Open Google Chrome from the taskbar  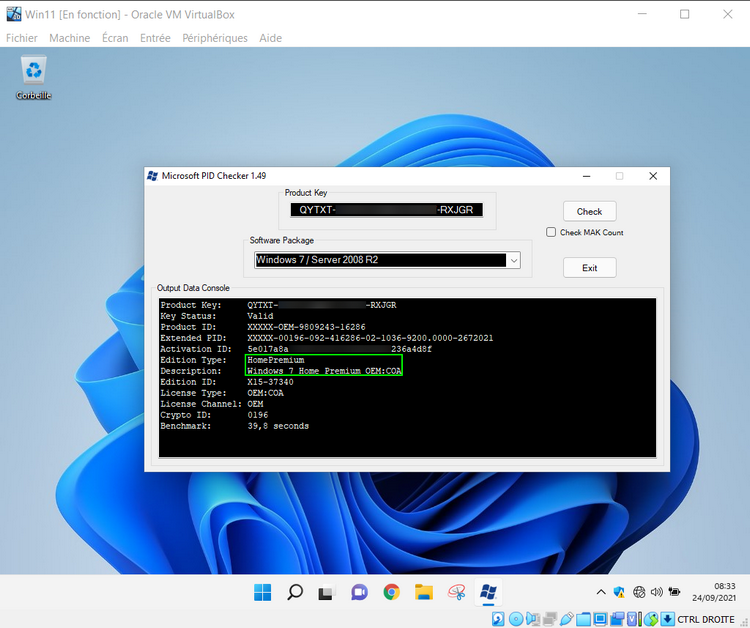tap(391, 592)
